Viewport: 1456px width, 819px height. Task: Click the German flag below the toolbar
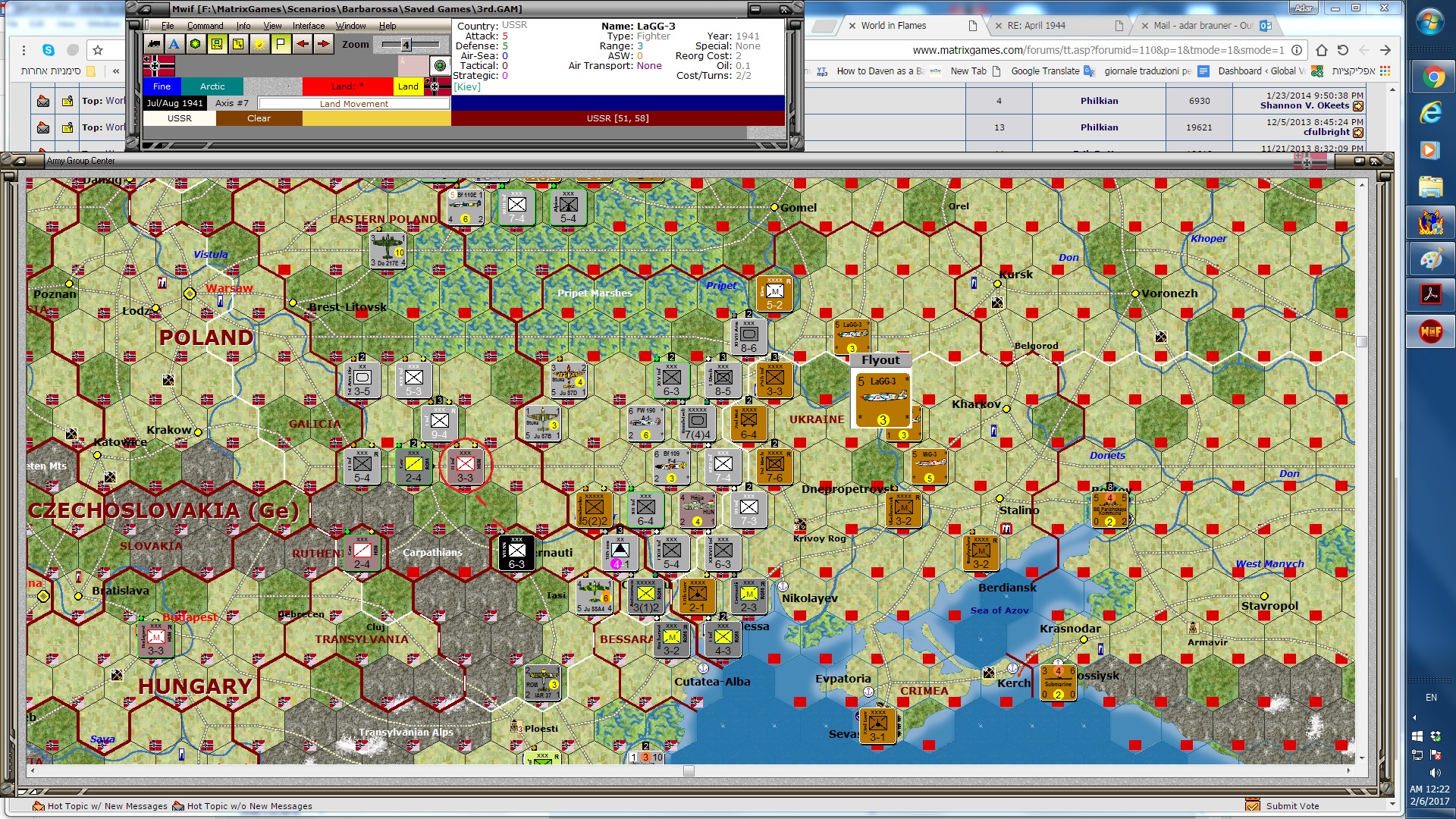159,65
